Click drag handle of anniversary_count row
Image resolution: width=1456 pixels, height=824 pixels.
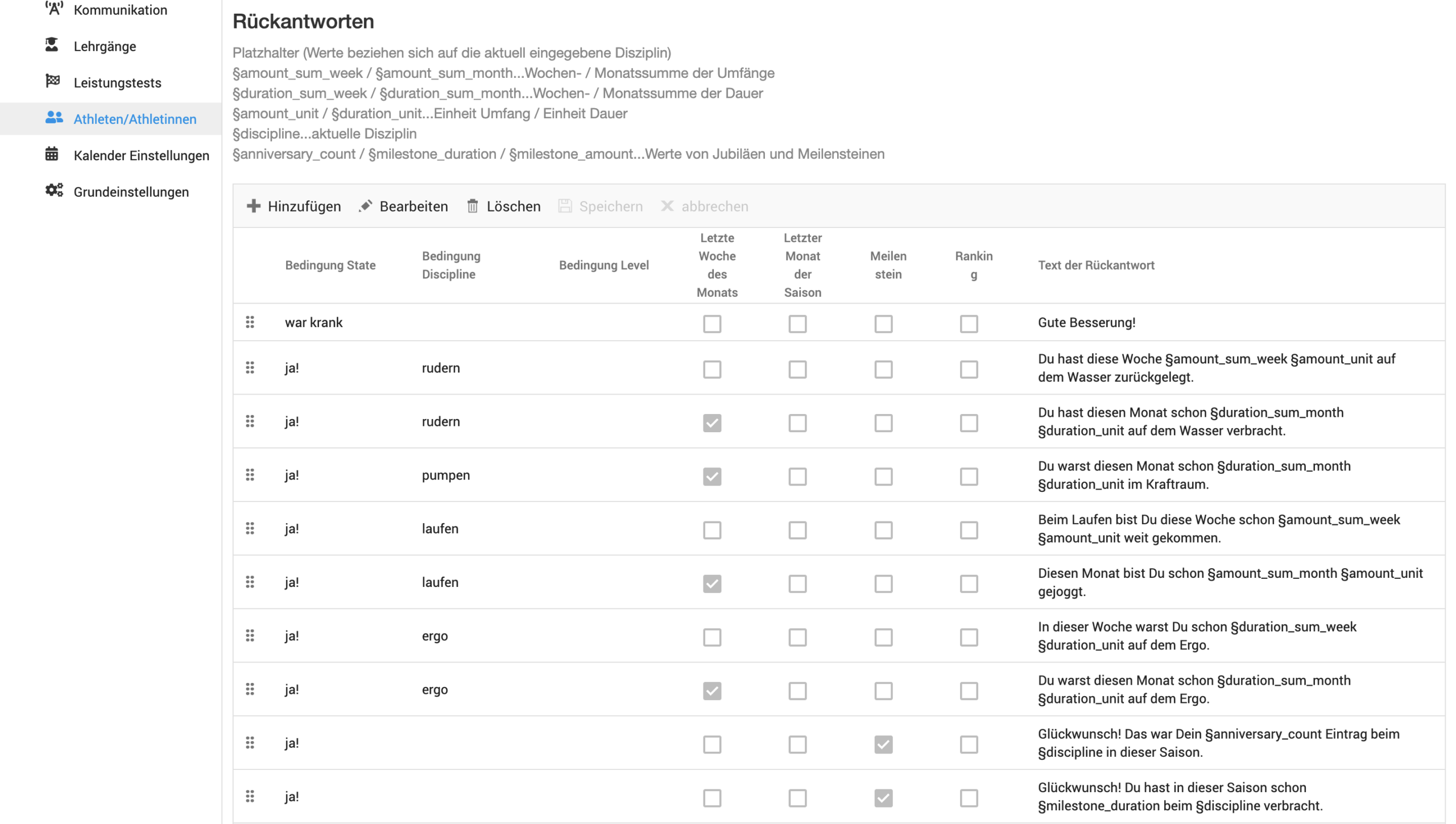click(250, 743)
